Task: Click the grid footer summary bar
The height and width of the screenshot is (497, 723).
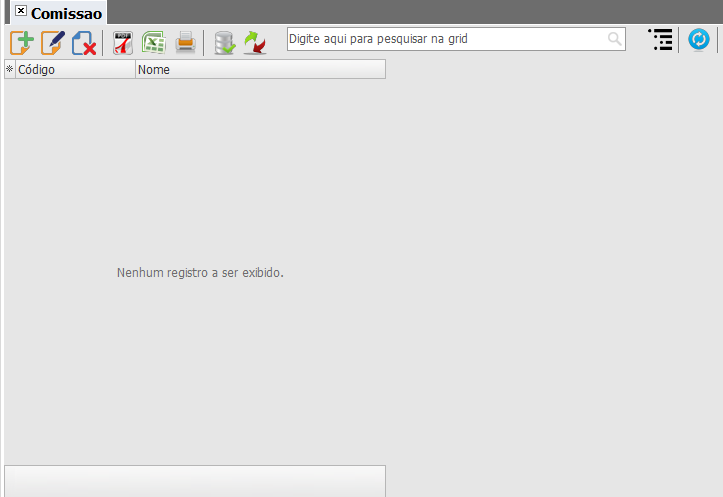Action: (x=195, y=480)
